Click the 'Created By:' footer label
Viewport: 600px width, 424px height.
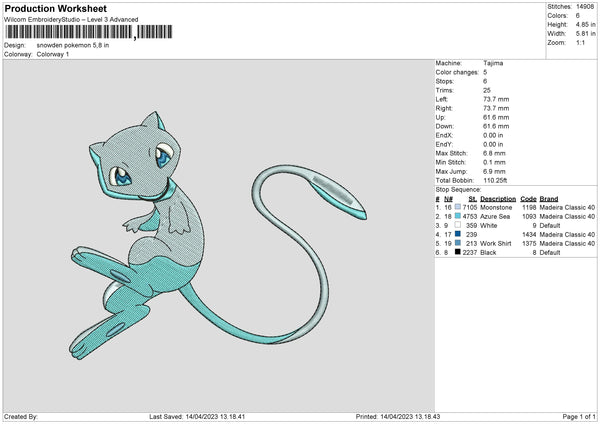coord(21,417)
